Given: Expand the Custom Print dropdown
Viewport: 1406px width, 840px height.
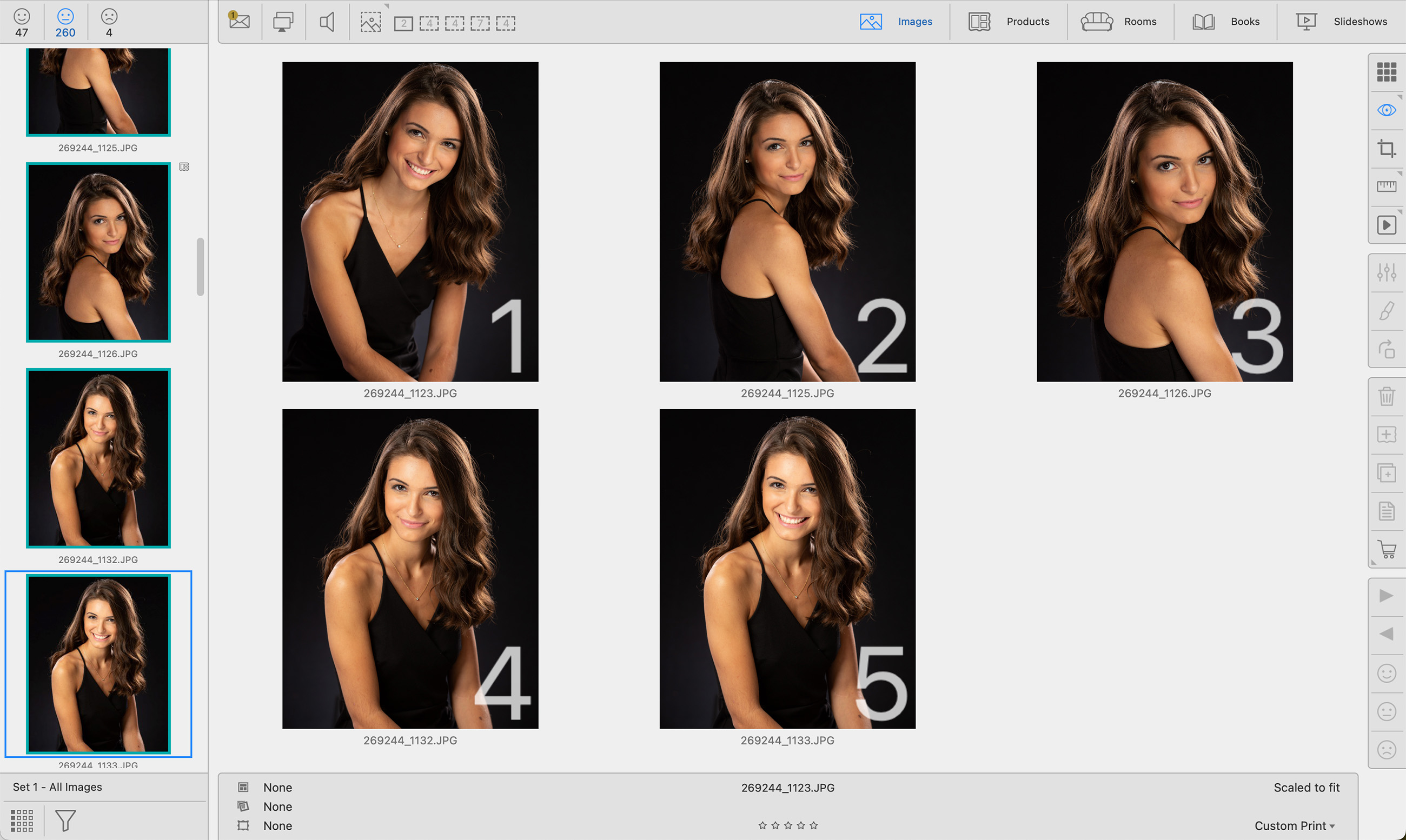Looking at the screenshot, I should point(1295,825).
